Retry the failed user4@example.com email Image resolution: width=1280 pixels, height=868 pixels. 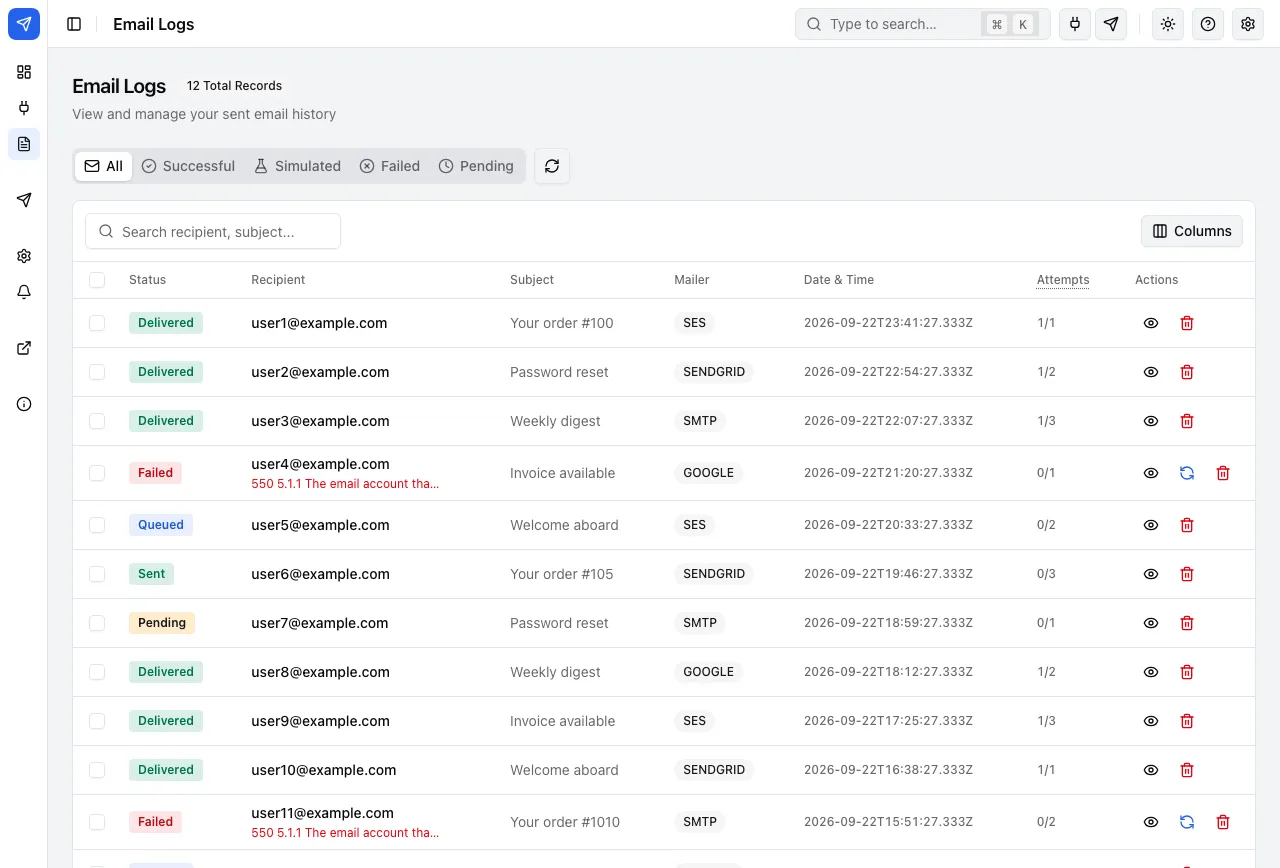point(1187,473)
